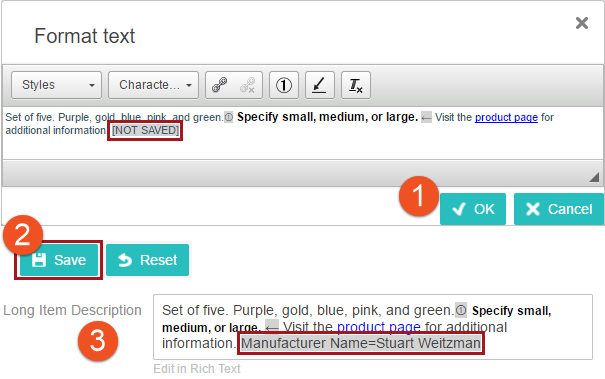Viewport: 605px width, 379px height.
Task: Click product page link in Long Item Description
Action: (379, 327)
